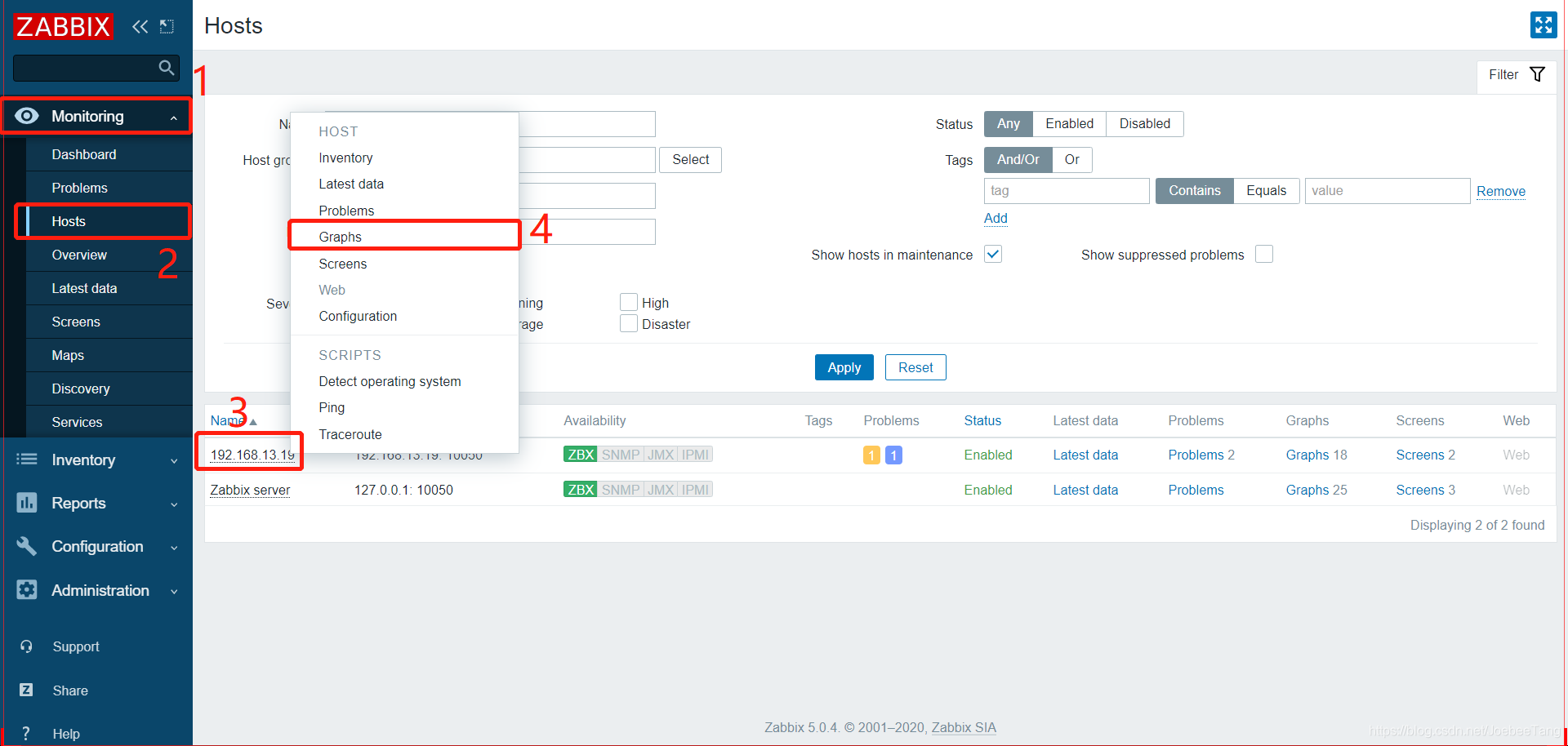
Task: Expand the Configuration menu section
Action: coord(174,548)
